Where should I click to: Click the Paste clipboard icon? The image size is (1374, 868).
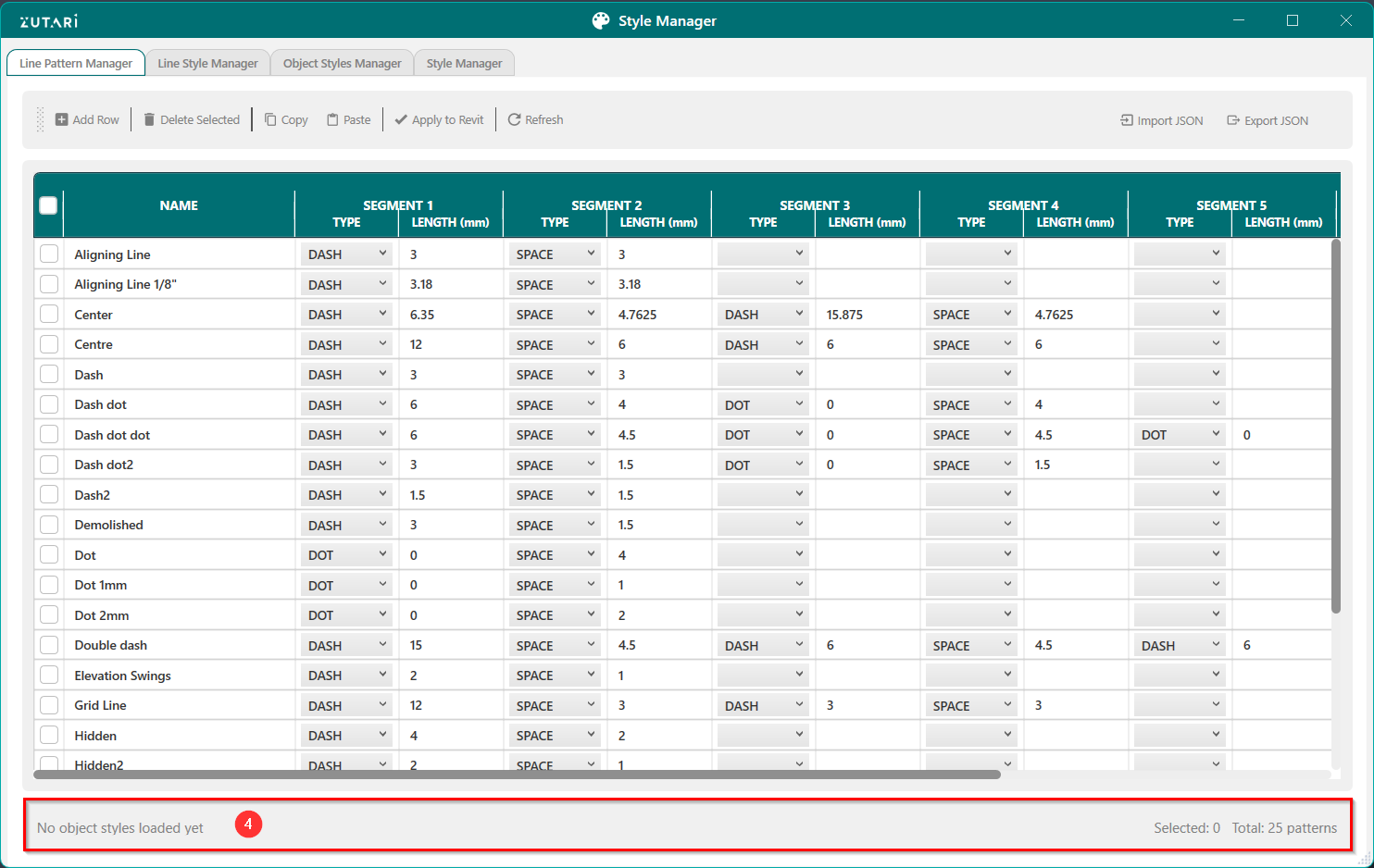pos(332,120)
